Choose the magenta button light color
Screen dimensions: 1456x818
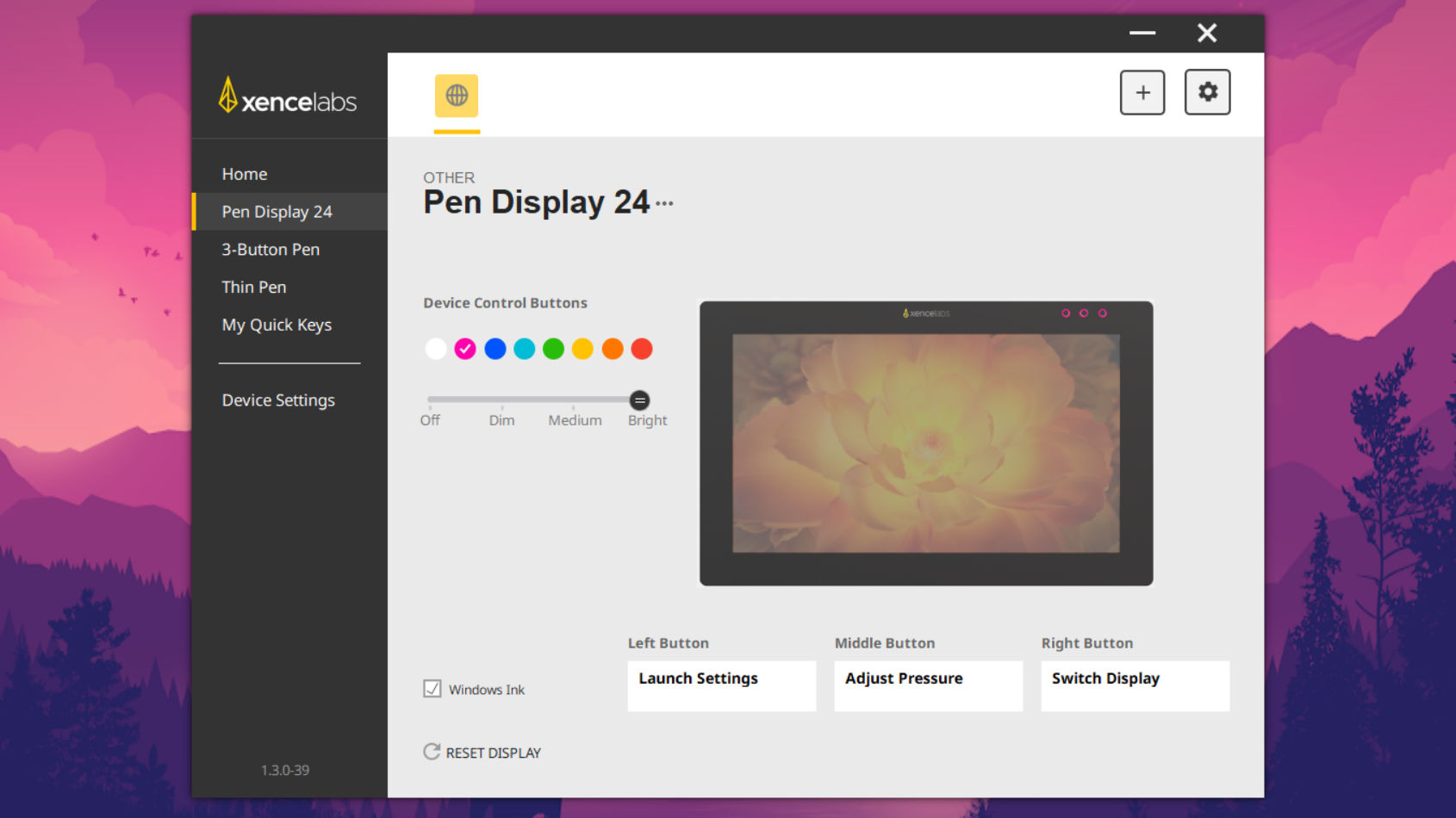tap(465, 349)
